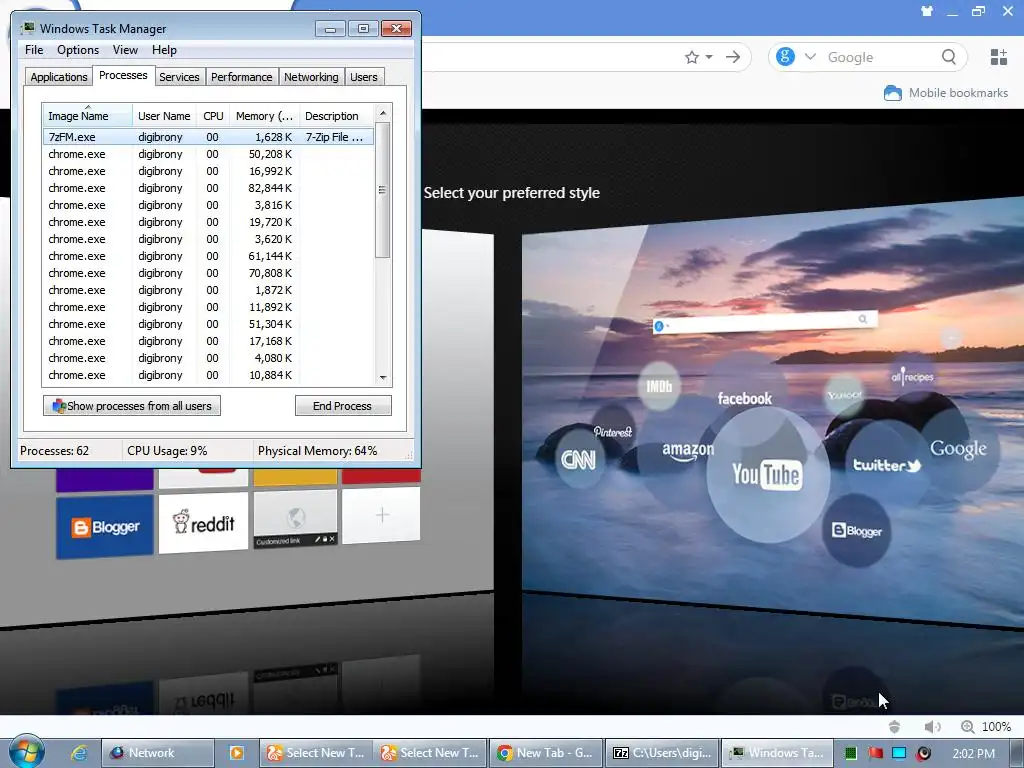Click Show processes from all users button

click(x=132, y=406)
